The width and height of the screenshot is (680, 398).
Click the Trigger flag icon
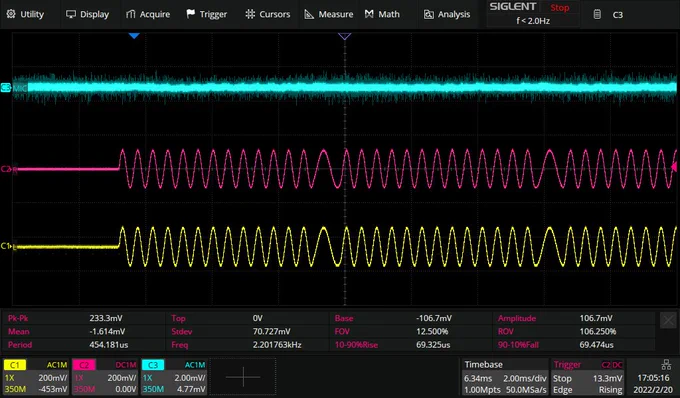click(190, 14)
